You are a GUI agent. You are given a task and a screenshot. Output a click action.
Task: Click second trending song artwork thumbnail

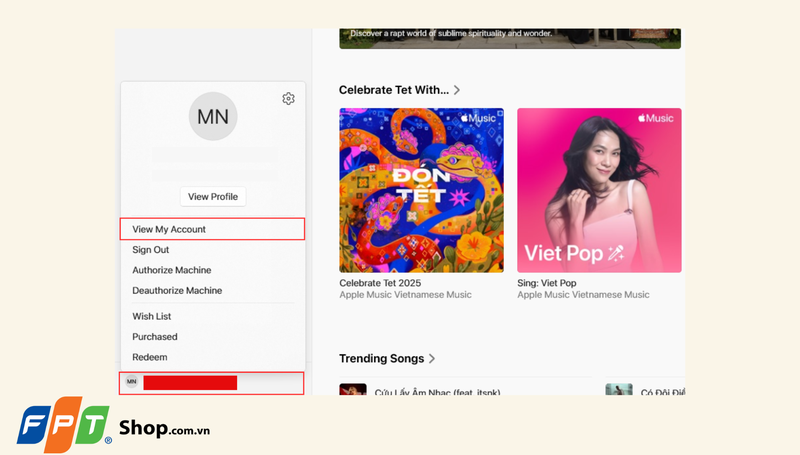tap(619, 389)
